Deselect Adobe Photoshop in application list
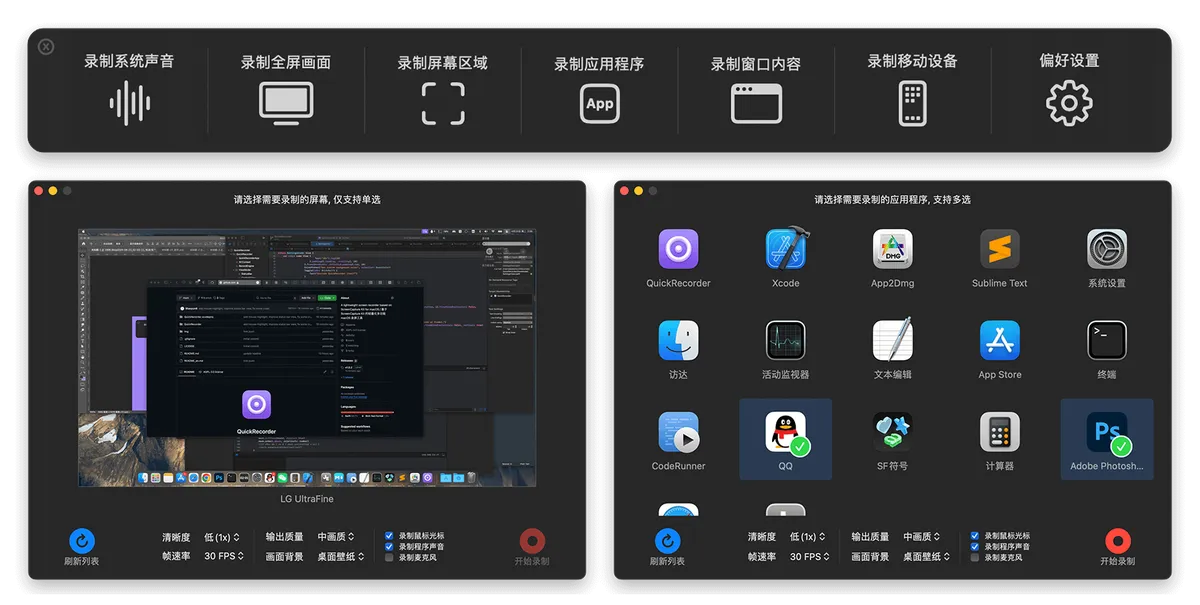The width and height of the screenshot is (1200, 605). pyautogui.click(x=1107, y=439)
